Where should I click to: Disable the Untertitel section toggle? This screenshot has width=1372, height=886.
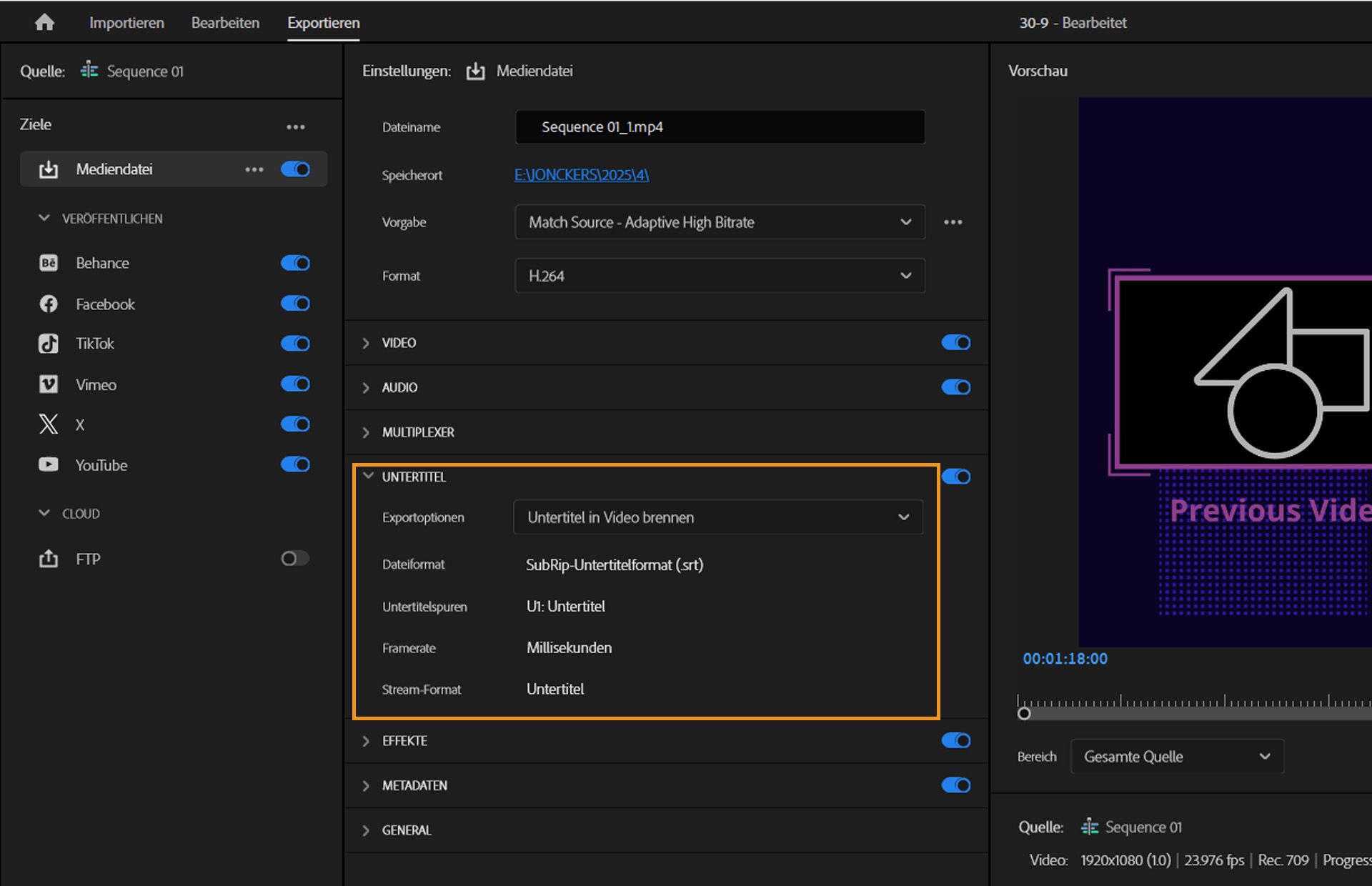click(956, 477)
